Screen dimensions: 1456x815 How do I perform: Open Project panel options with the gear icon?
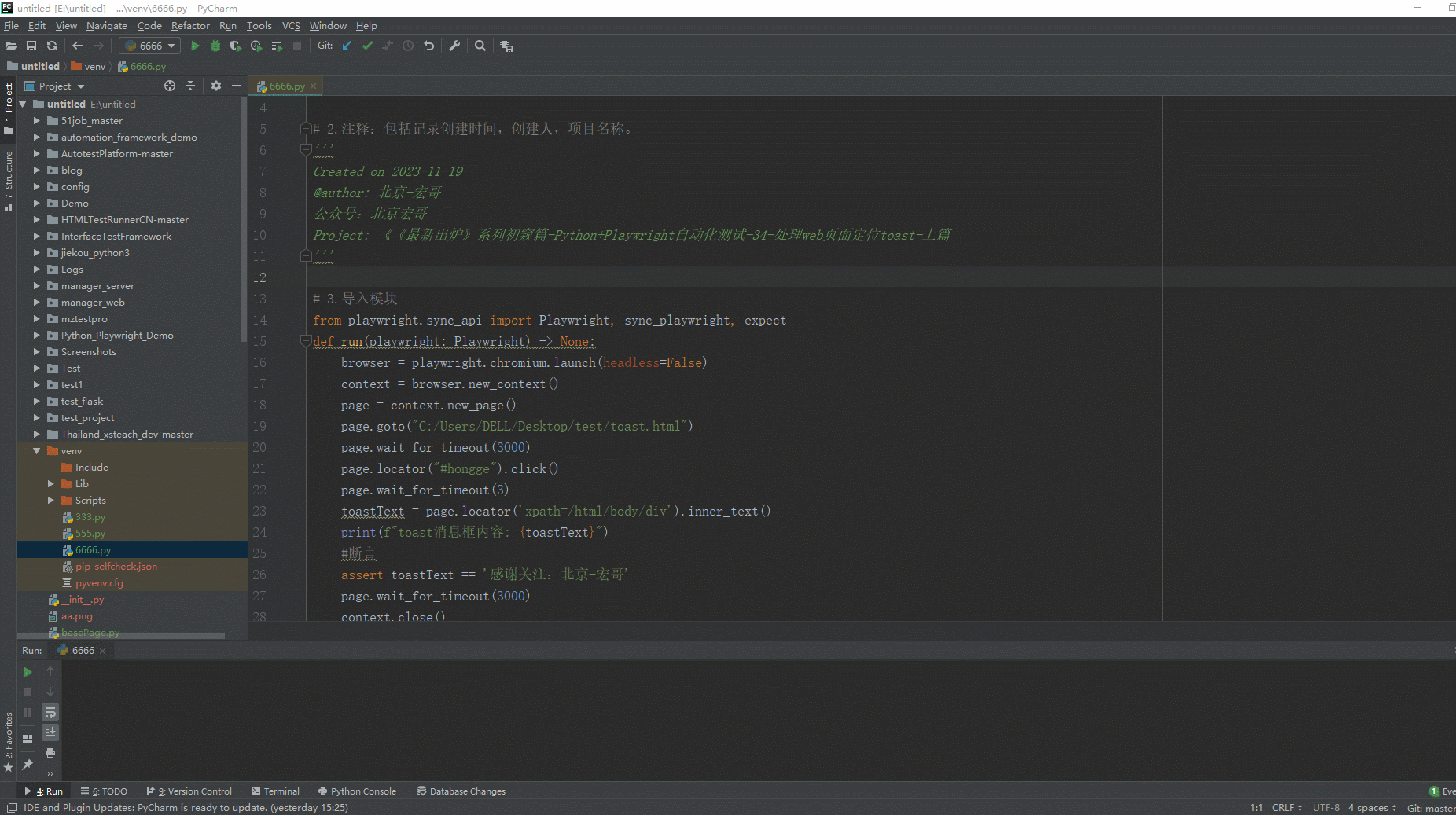216,86
